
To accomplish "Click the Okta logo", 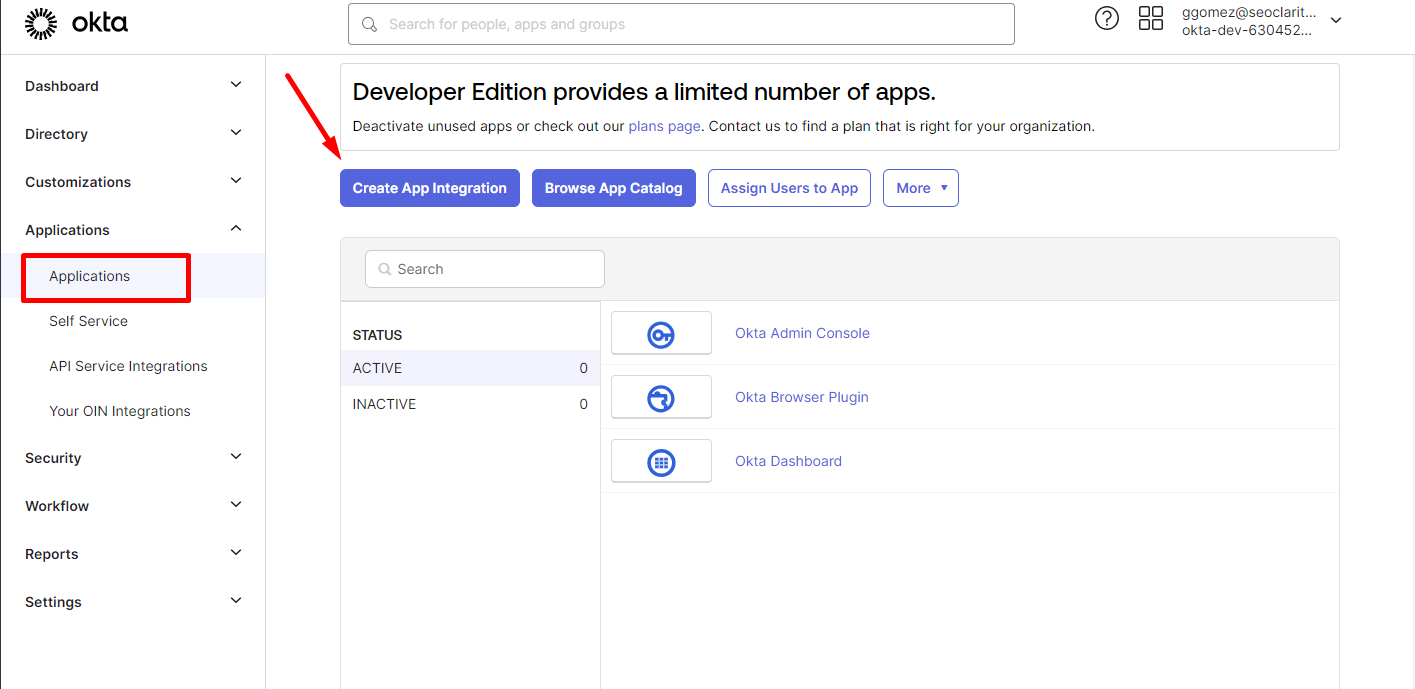I will [76, 23].
